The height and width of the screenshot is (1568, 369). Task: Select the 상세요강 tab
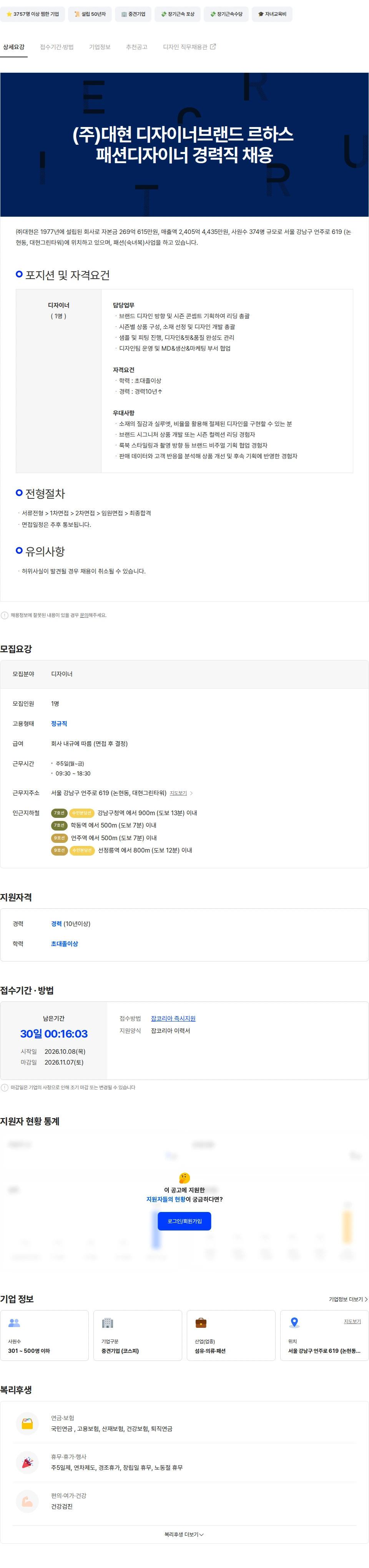[13, 47]
